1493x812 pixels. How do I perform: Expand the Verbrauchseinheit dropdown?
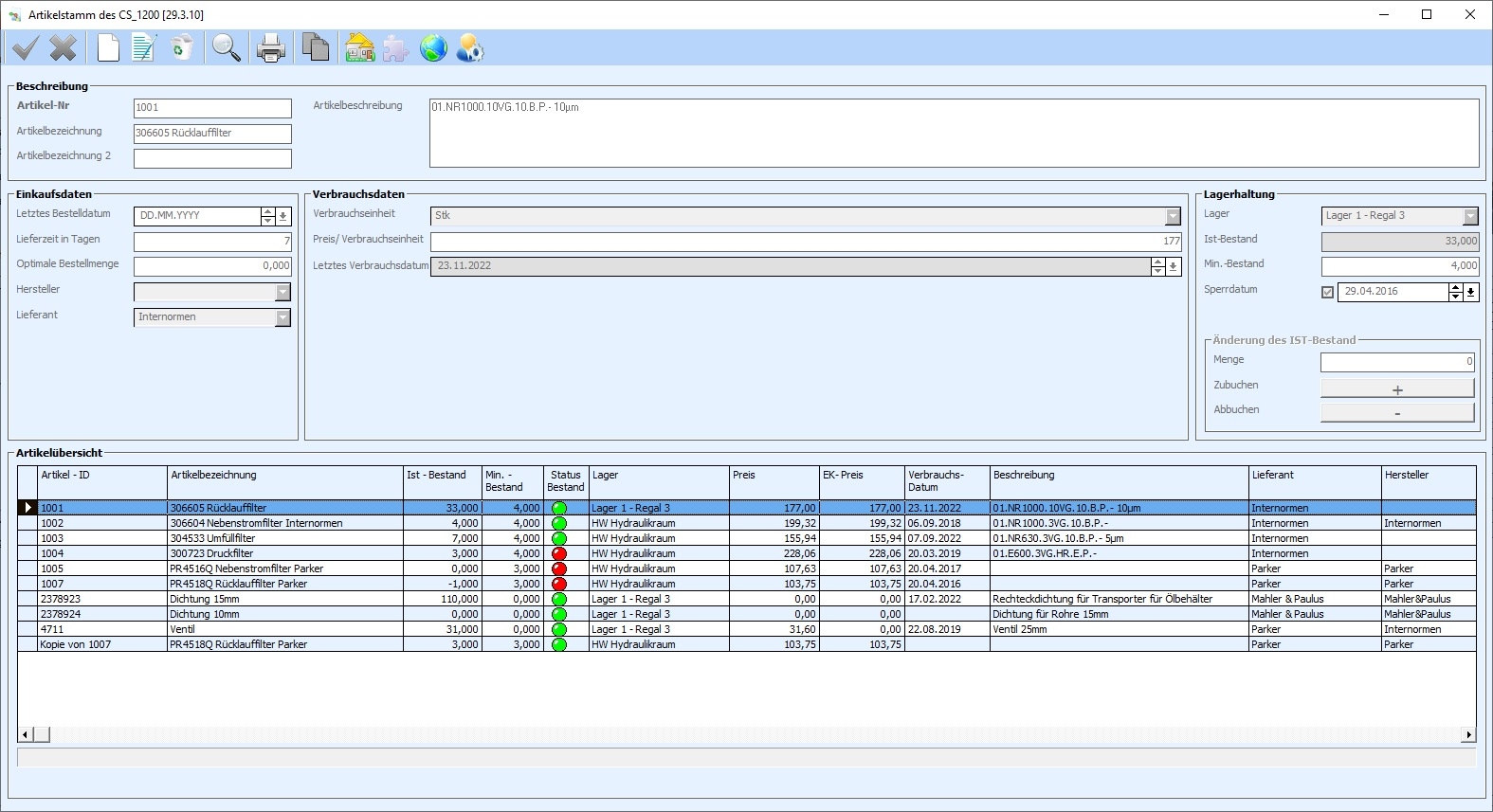point(1173,216)
